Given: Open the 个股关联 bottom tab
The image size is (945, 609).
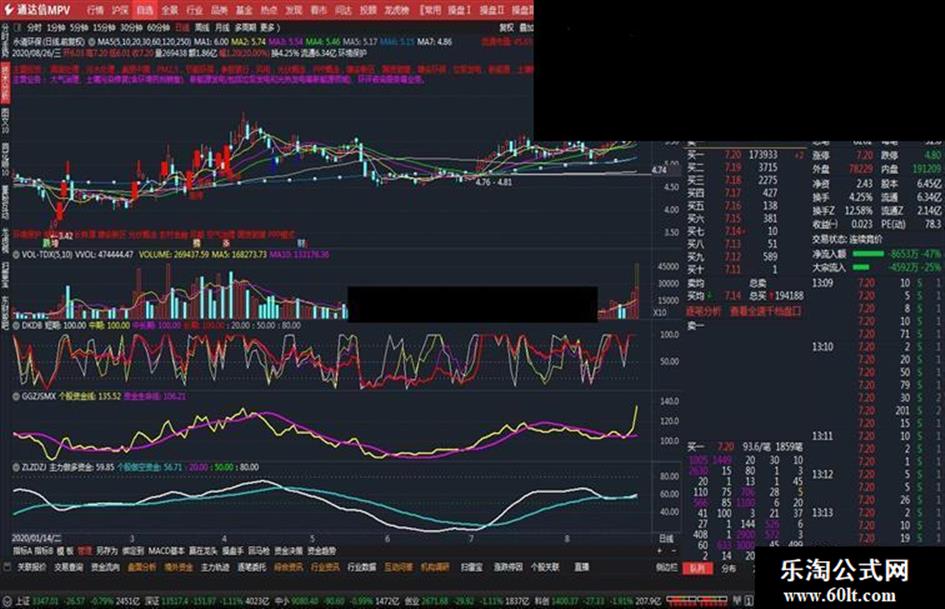Looking at the screenshot, I should click(x=545, y=568).
